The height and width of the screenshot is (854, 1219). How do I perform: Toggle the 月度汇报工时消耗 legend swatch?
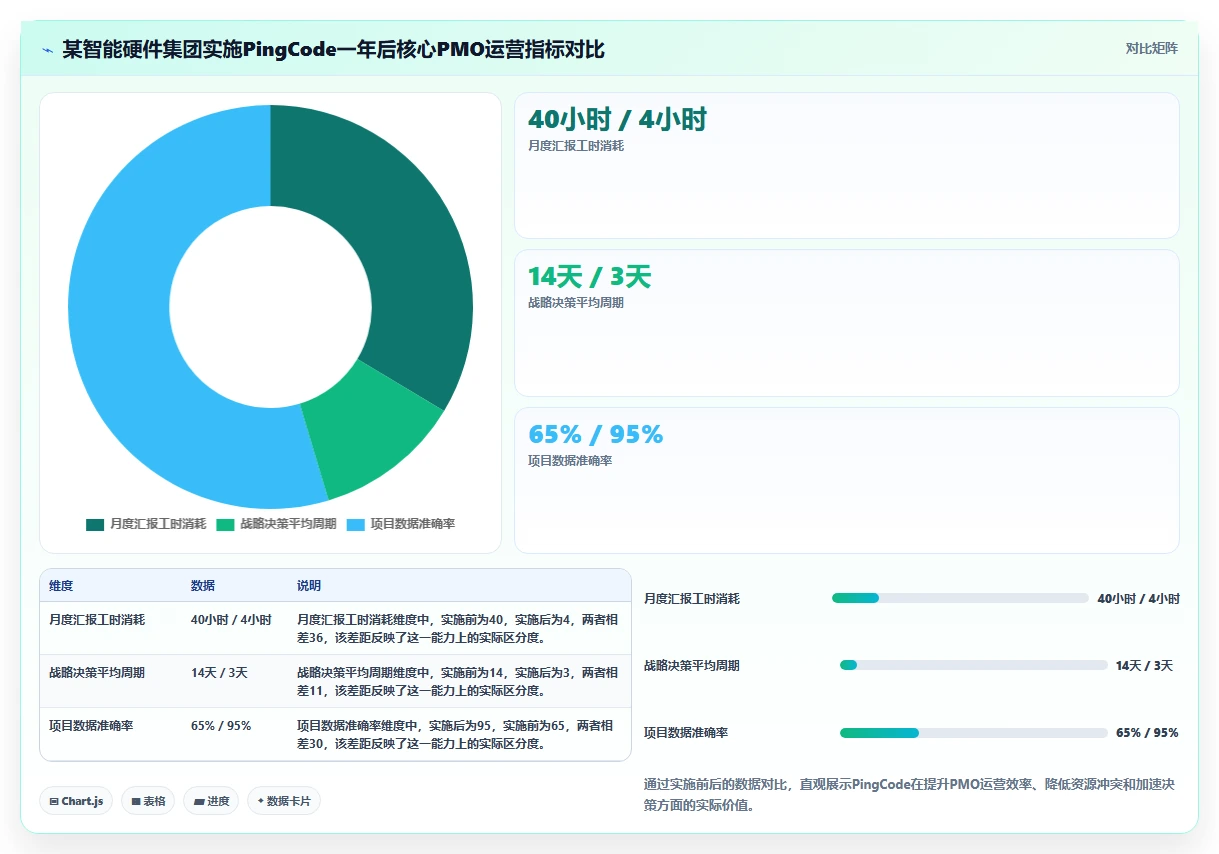point(95,524)
